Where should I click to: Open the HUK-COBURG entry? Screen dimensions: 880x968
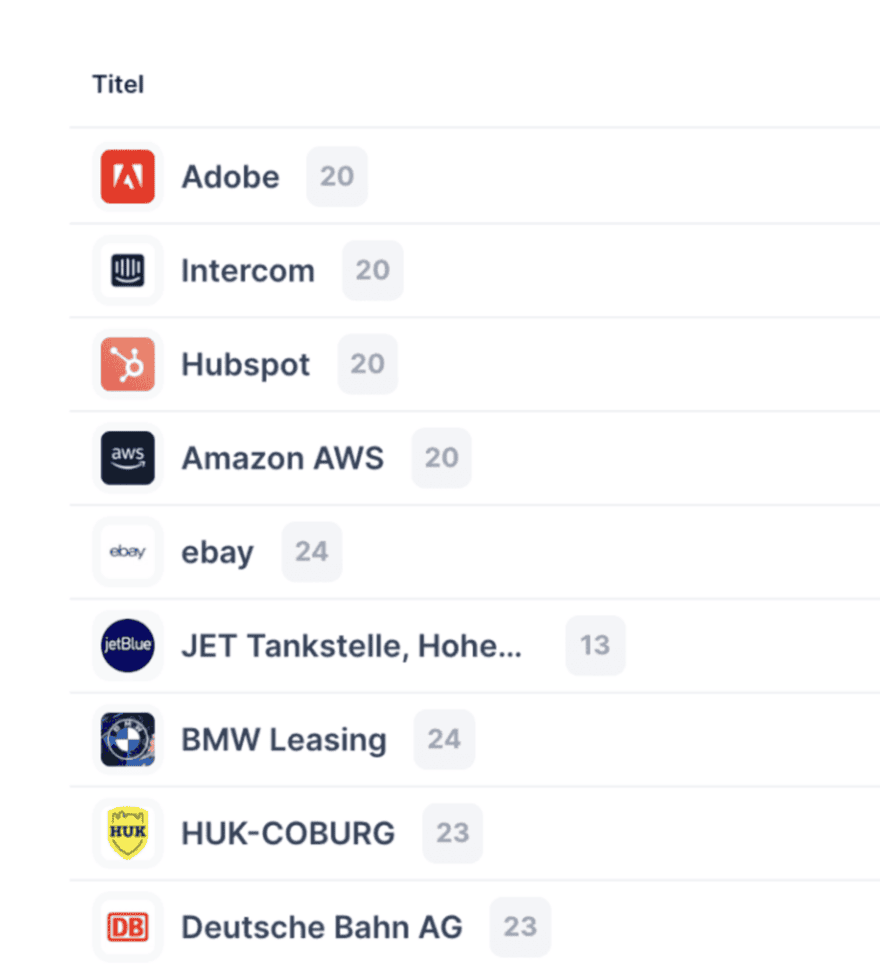pos(288,833)
